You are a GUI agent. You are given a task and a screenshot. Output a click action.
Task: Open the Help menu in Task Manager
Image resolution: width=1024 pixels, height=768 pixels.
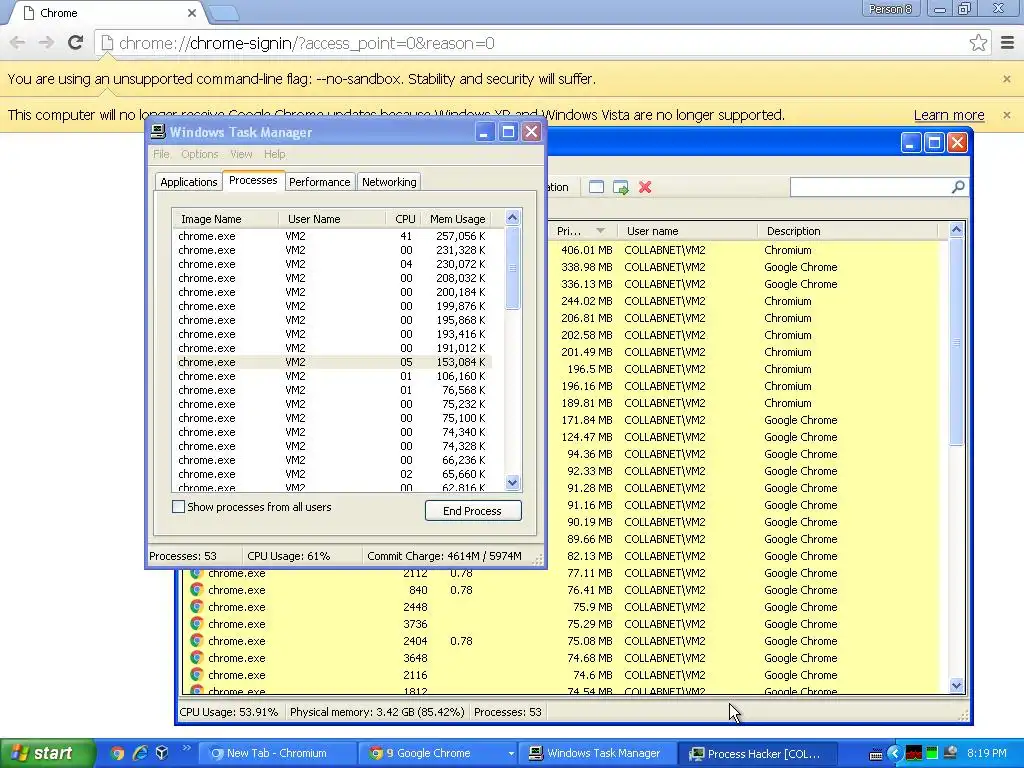274,154
